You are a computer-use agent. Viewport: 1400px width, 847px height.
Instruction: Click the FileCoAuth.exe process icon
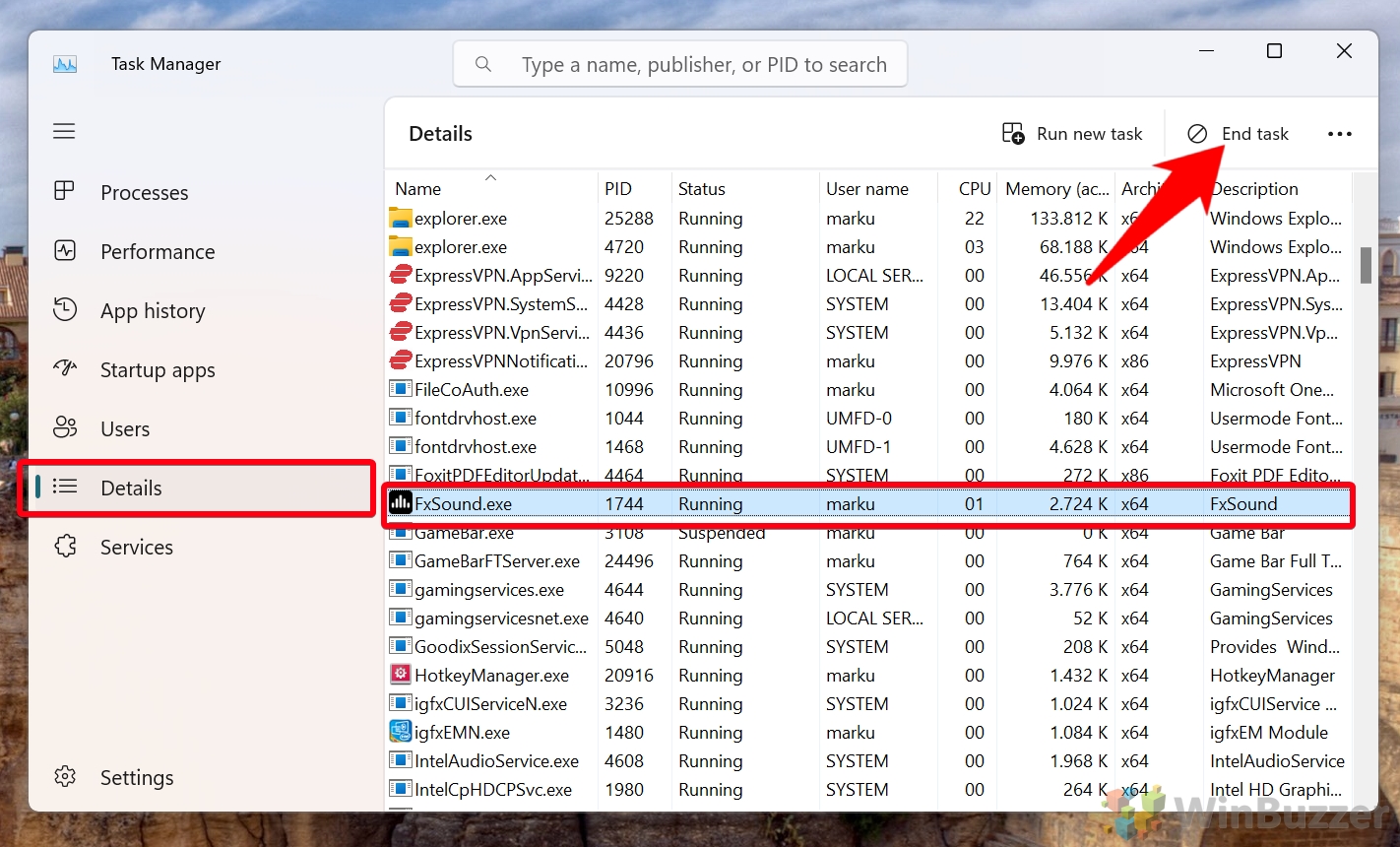pyautogui.click(x=401, y=389)
